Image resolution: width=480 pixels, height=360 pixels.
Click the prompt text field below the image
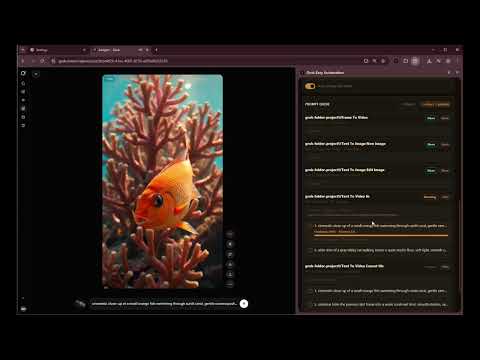click(x=164, y=304)
